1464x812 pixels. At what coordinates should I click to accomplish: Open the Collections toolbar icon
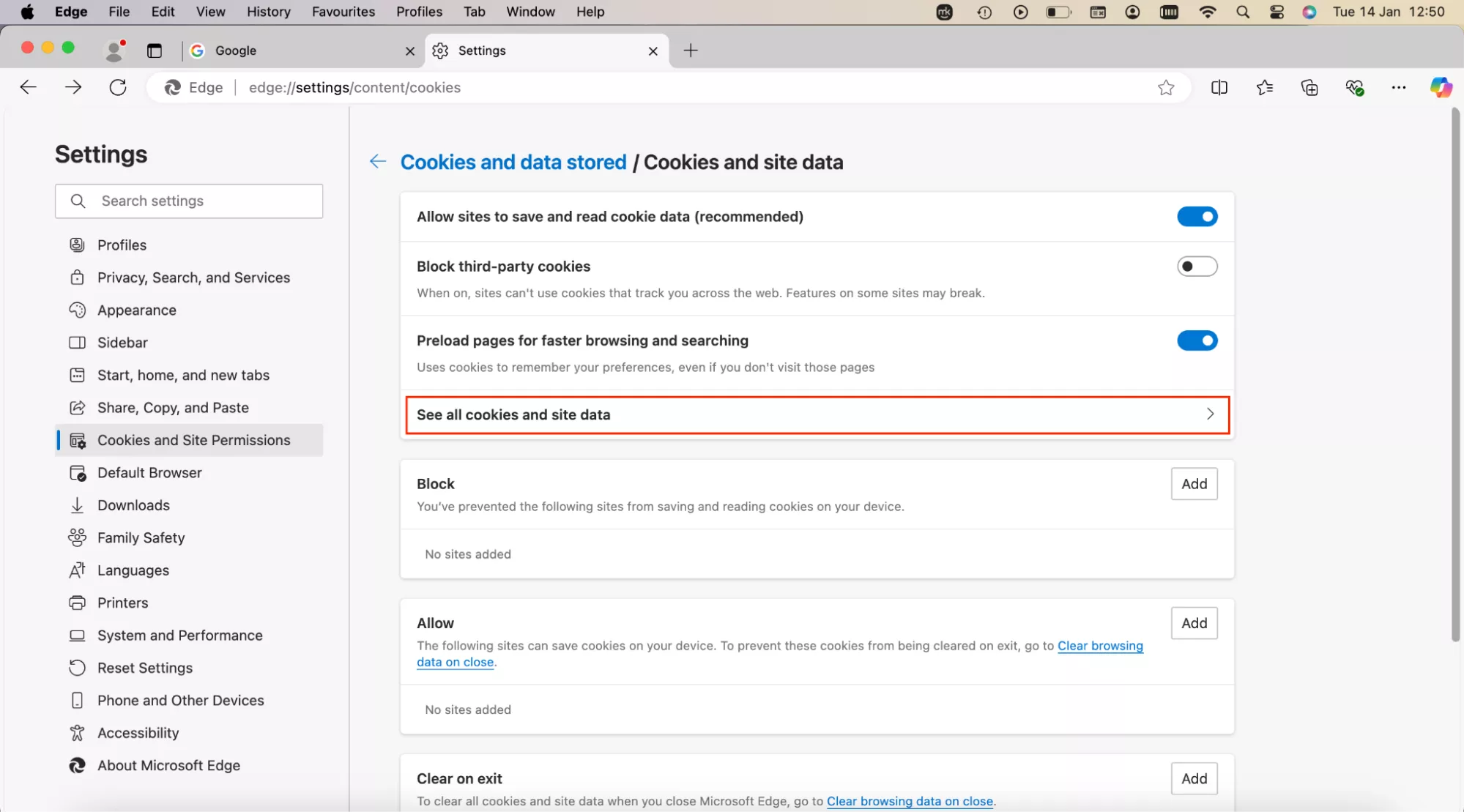(x=1309, y=88)
